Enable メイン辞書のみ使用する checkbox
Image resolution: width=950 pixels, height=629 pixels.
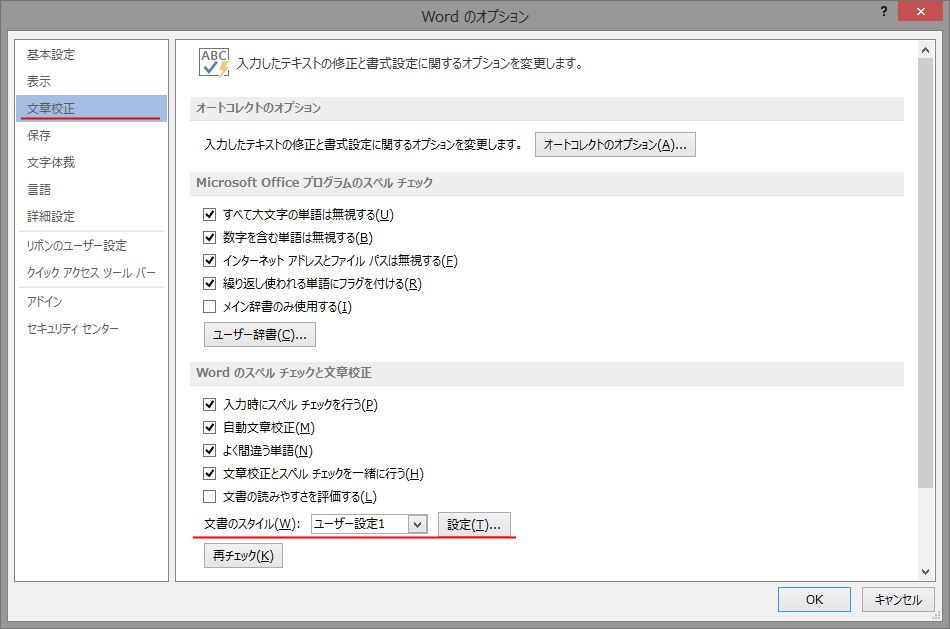click(x=210, y=307)
